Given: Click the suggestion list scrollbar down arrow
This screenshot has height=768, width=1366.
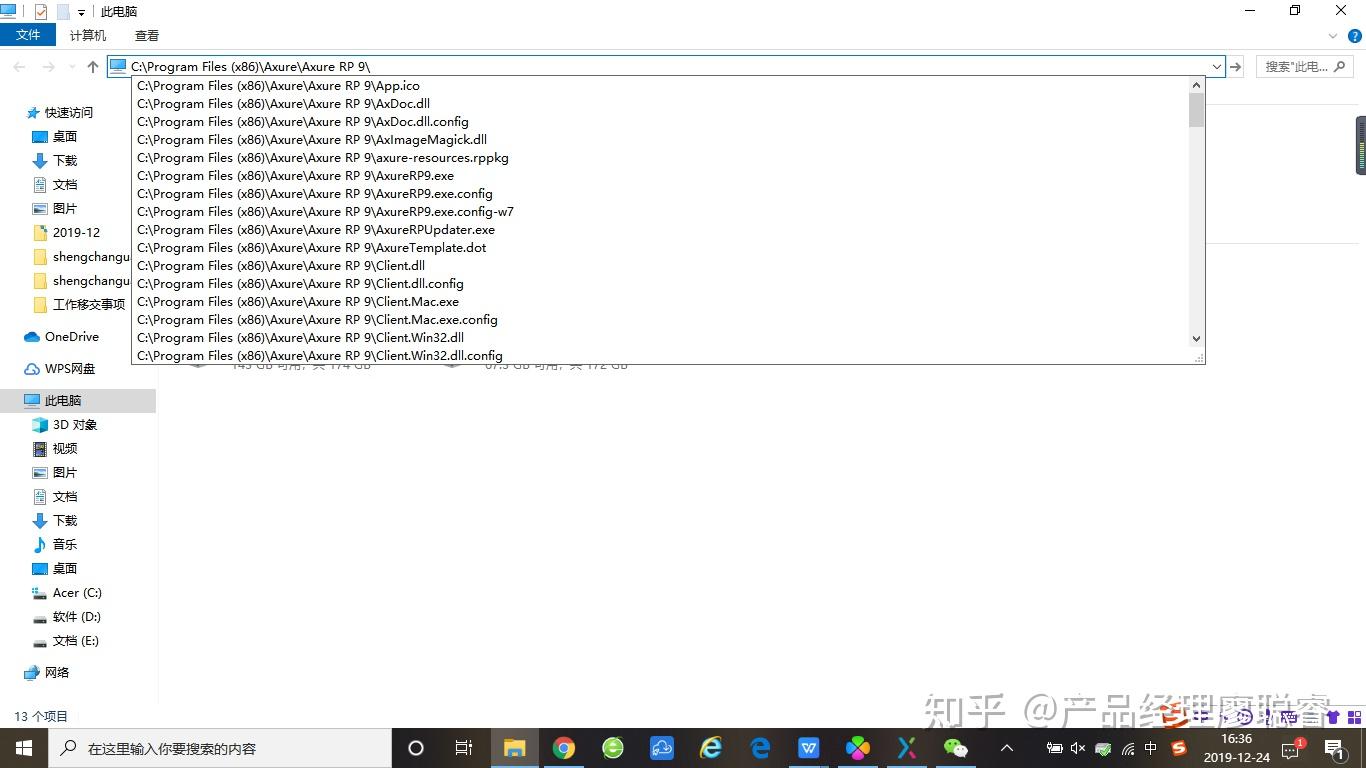Looking at the screenshot, I should click(x=1196, y=339).
